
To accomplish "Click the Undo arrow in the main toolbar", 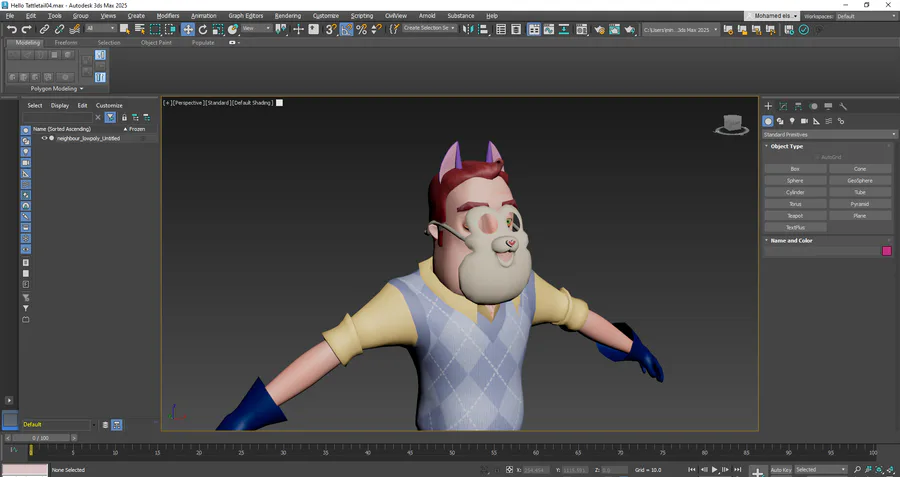I will (x=11, y=29).
